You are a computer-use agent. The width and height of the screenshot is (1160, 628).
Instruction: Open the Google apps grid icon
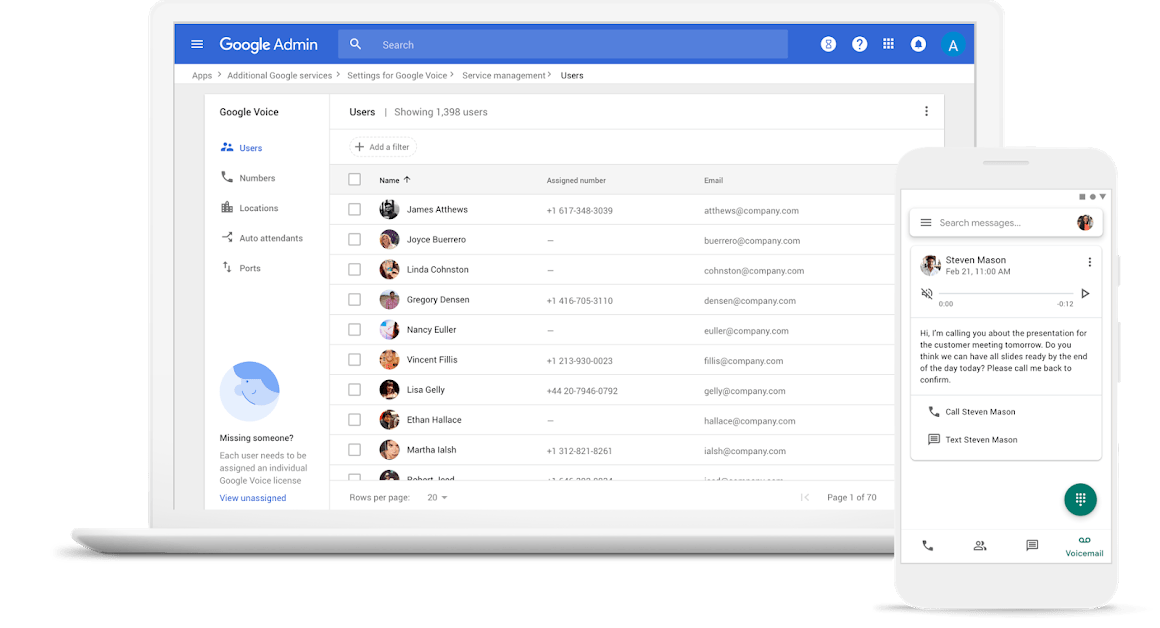(888, 44)
